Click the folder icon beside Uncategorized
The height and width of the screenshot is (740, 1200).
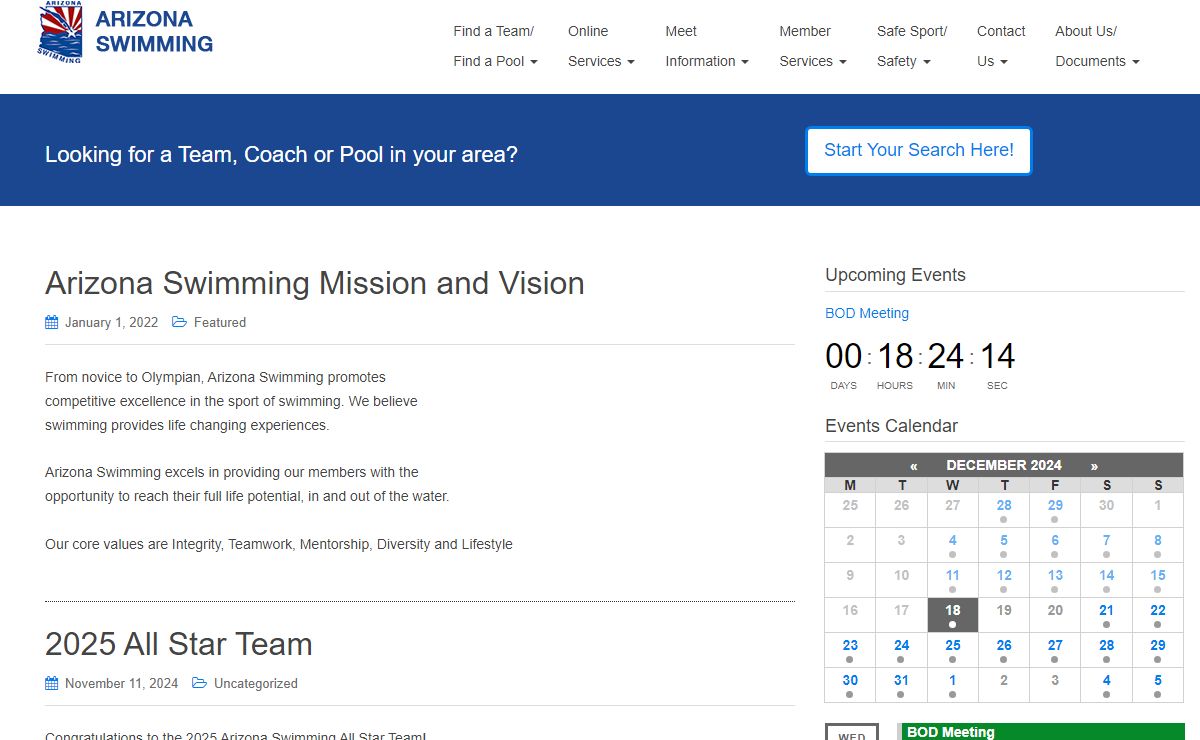pyautogui.click(x=199, y=683)
